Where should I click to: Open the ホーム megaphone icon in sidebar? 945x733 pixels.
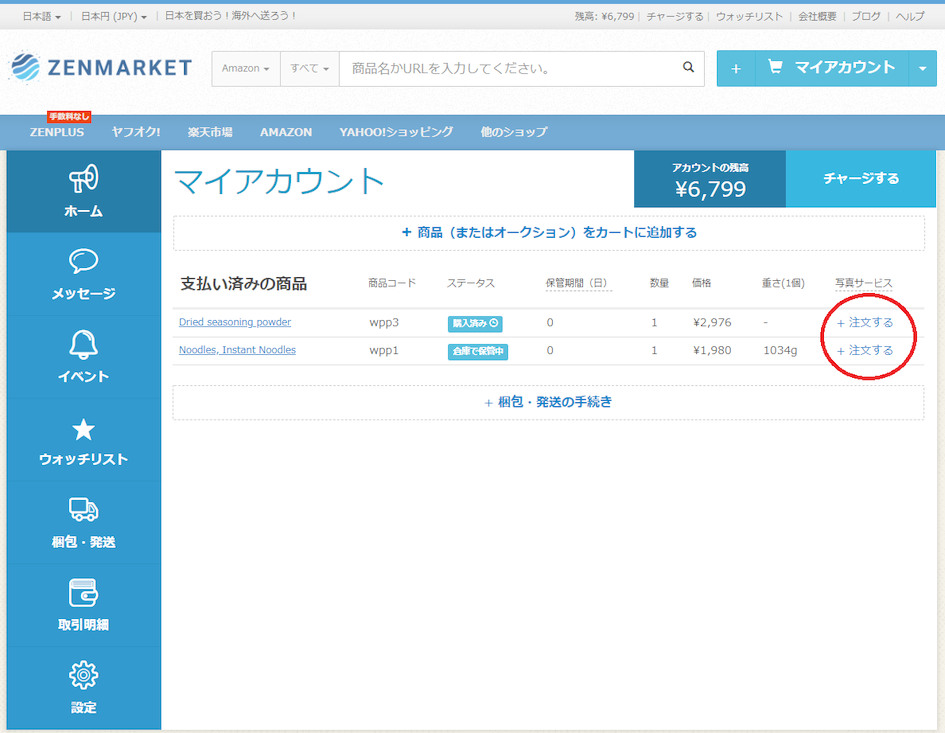click(x=83, y=178)
